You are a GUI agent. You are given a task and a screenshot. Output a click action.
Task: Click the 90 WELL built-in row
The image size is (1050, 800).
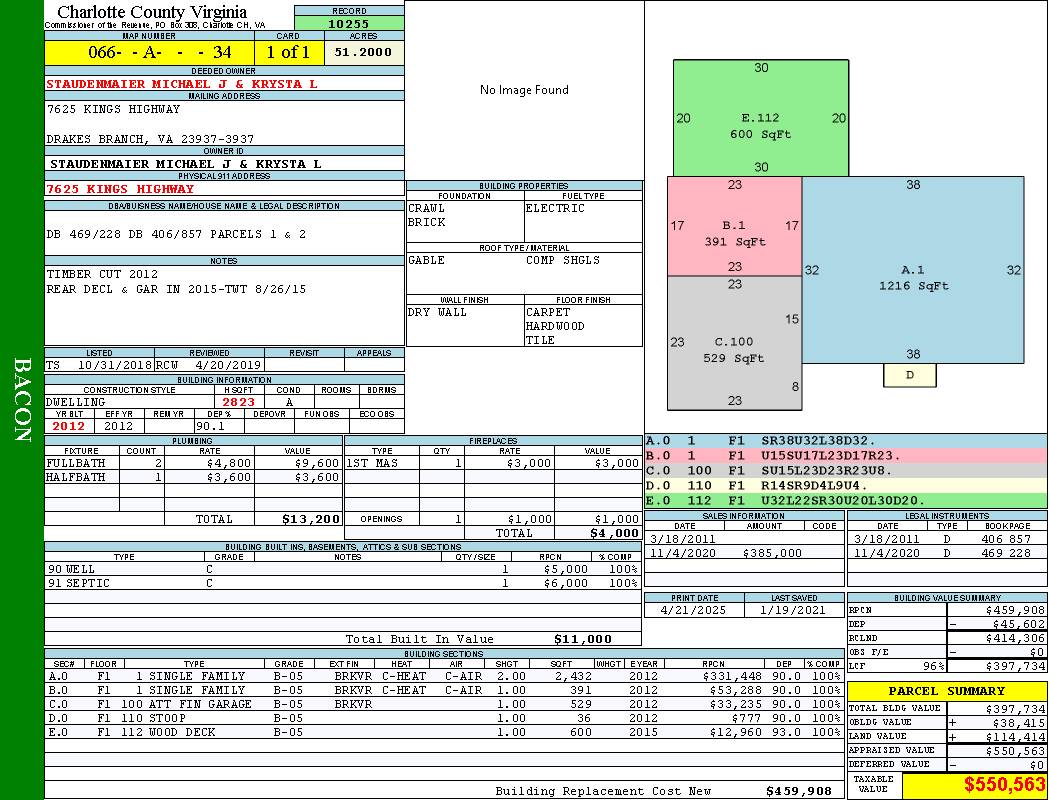[x=343, y=569]
